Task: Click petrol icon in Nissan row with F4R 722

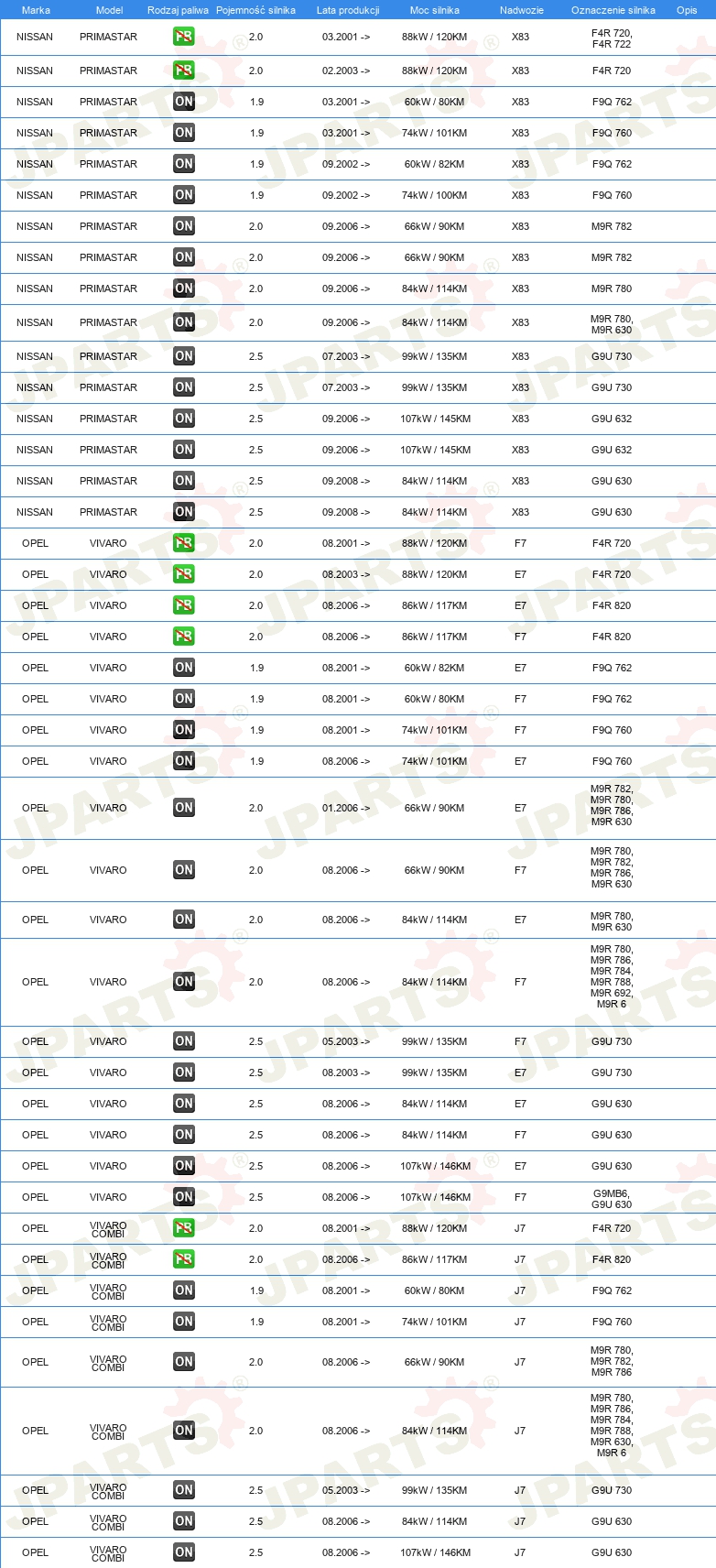Action: [x=184, y=38]
